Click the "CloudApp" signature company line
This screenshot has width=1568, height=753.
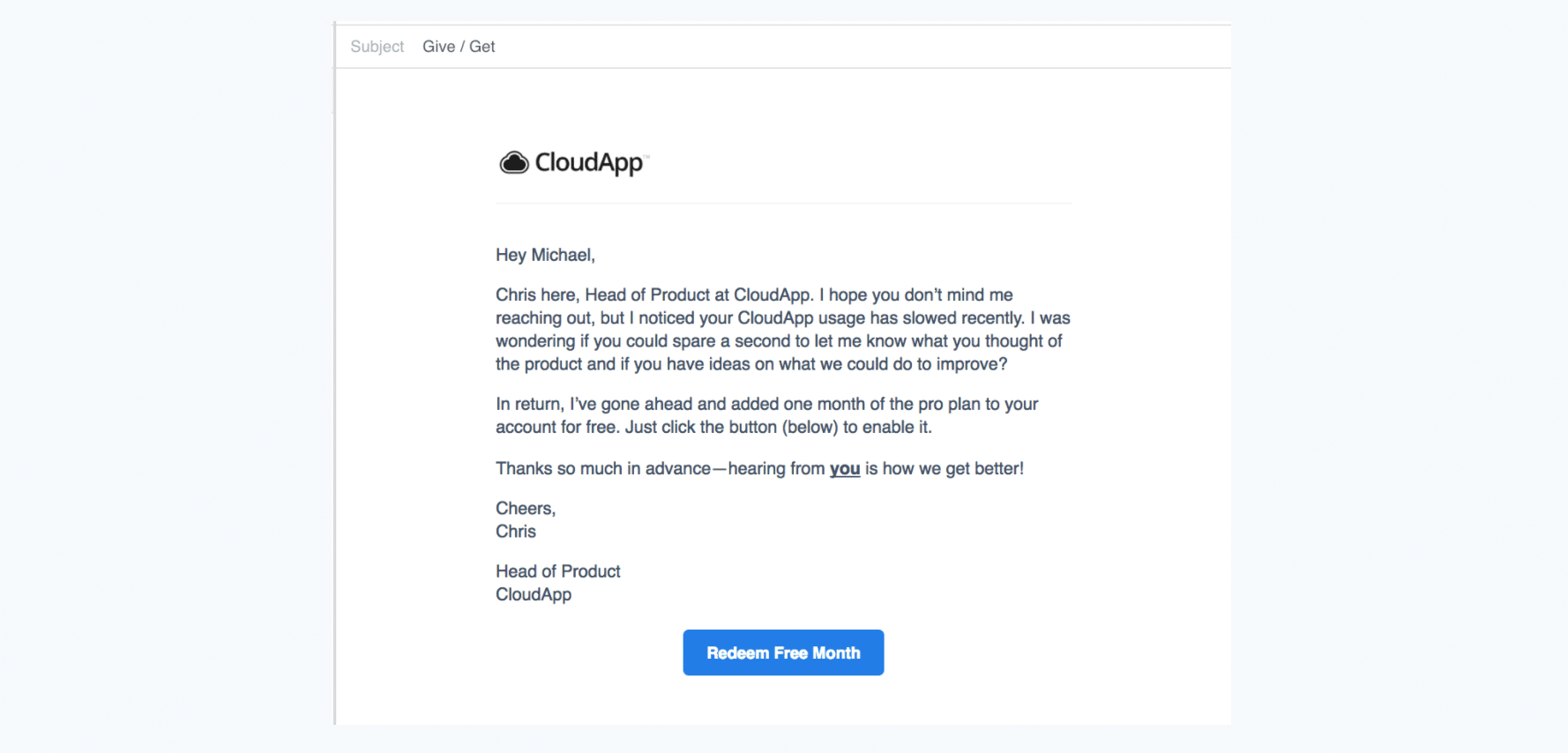tap(534, 595)
